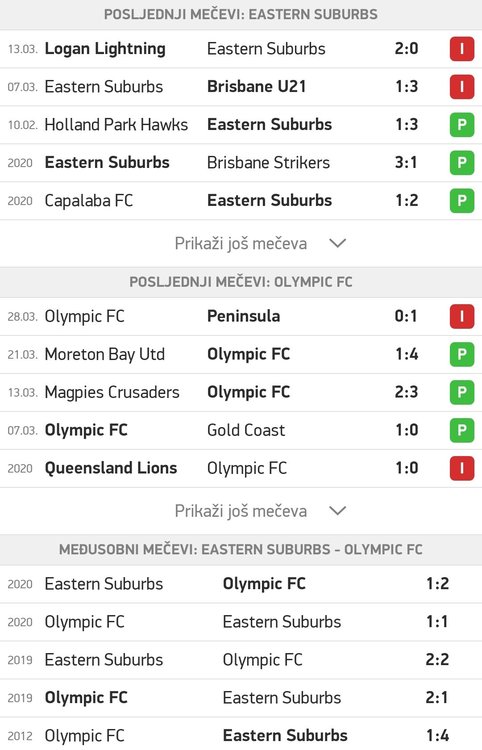Open Magpies Crusaders vs Olympic FC match
The height and width of the screenshot is (750, 482).
(x=241, y=392)
